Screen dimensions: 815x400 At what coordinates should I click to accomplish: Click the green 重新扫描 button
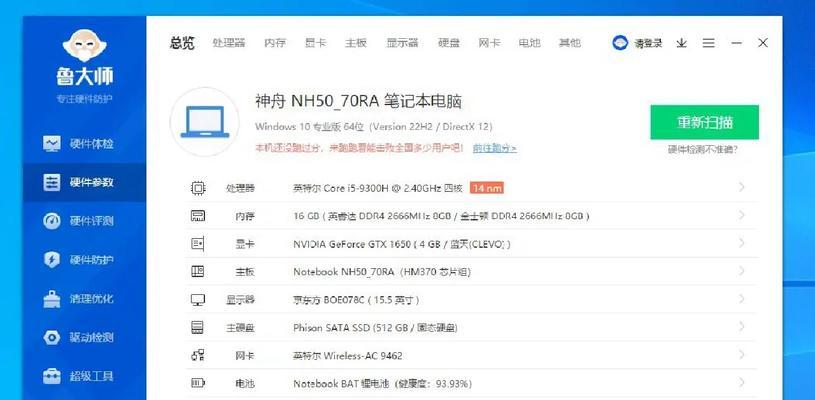click(704, 122)
